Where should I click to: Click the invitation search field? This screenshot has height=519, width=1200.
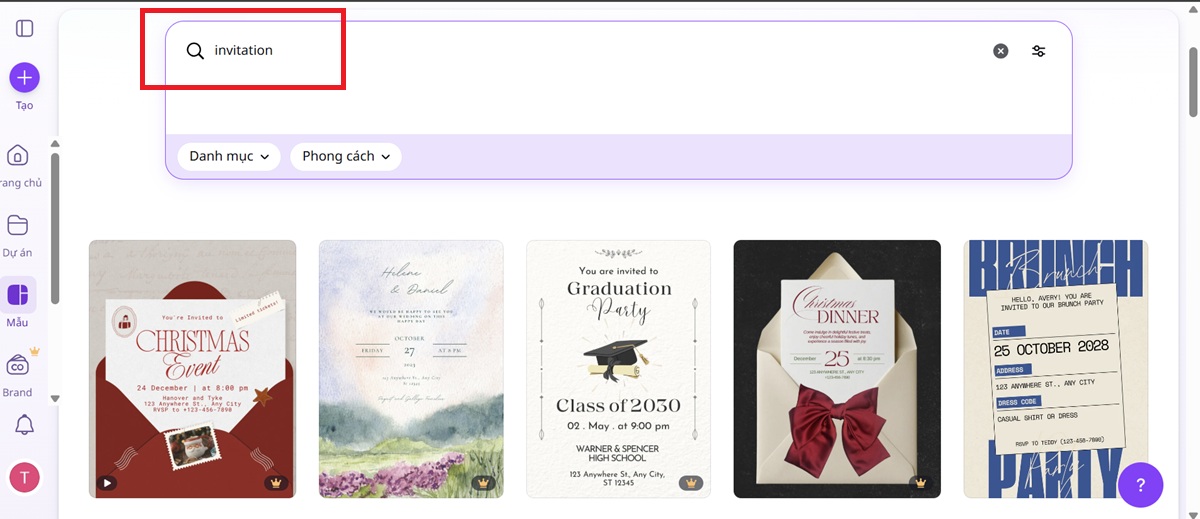pos(590,51)
